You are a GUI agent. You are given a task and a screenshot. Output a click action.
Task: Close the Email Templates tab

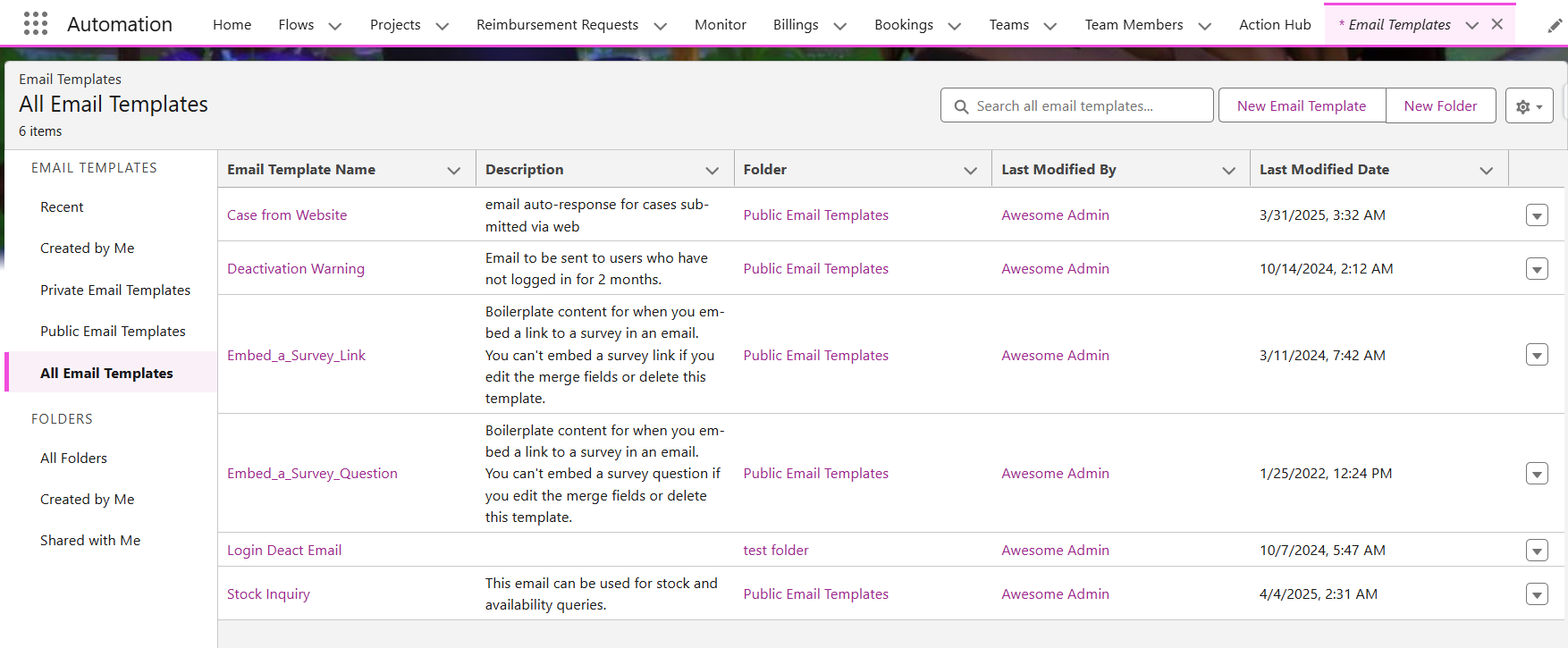tap(1497, 25)
